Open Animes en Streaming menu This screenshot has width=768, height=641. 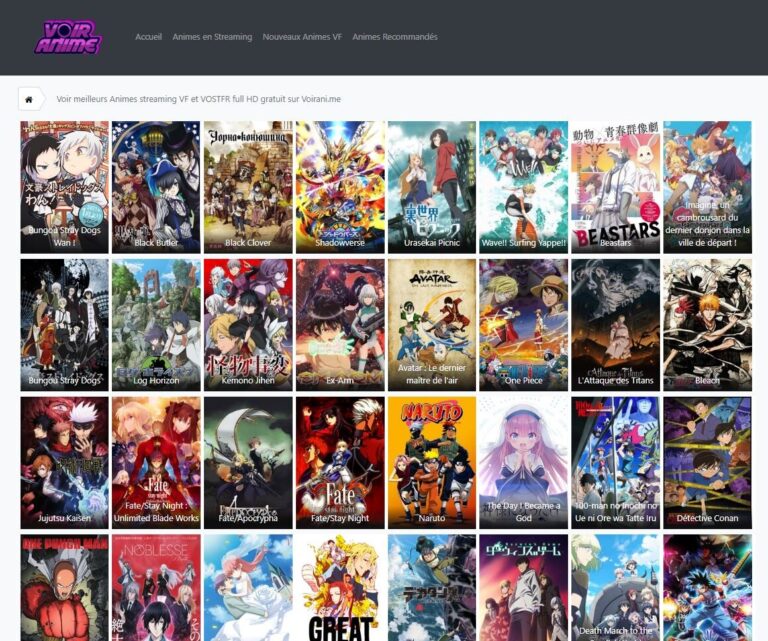pos(212,37)
